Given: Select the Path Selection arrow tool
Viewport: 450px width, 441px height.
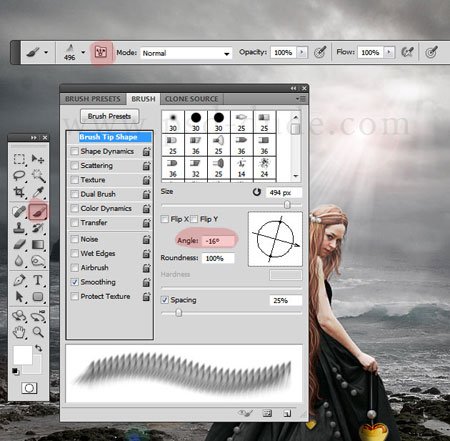Looking at the screenshot, I should pyautogui.click(x=19, y=296).
